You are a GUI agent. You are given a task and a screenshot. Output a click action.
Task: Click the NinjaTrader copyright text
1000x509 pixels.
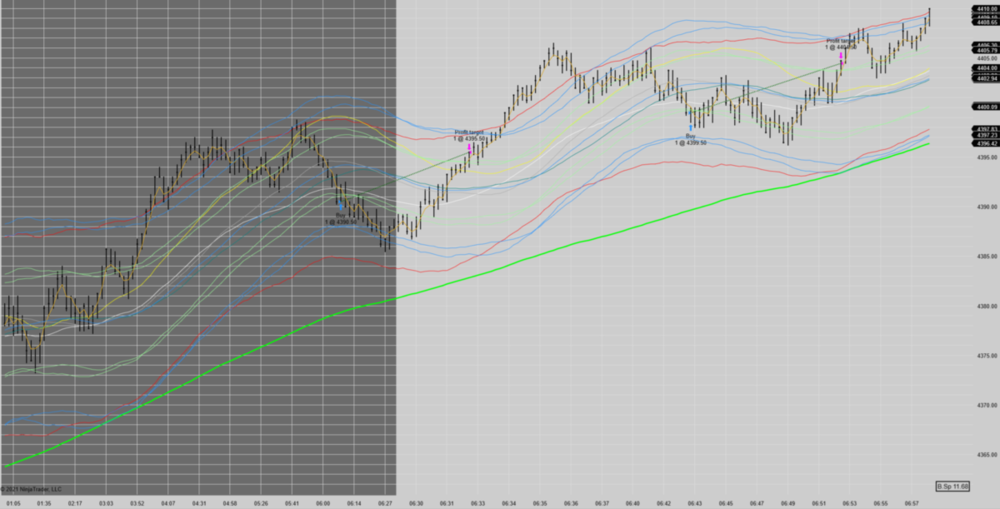(32, 489)
